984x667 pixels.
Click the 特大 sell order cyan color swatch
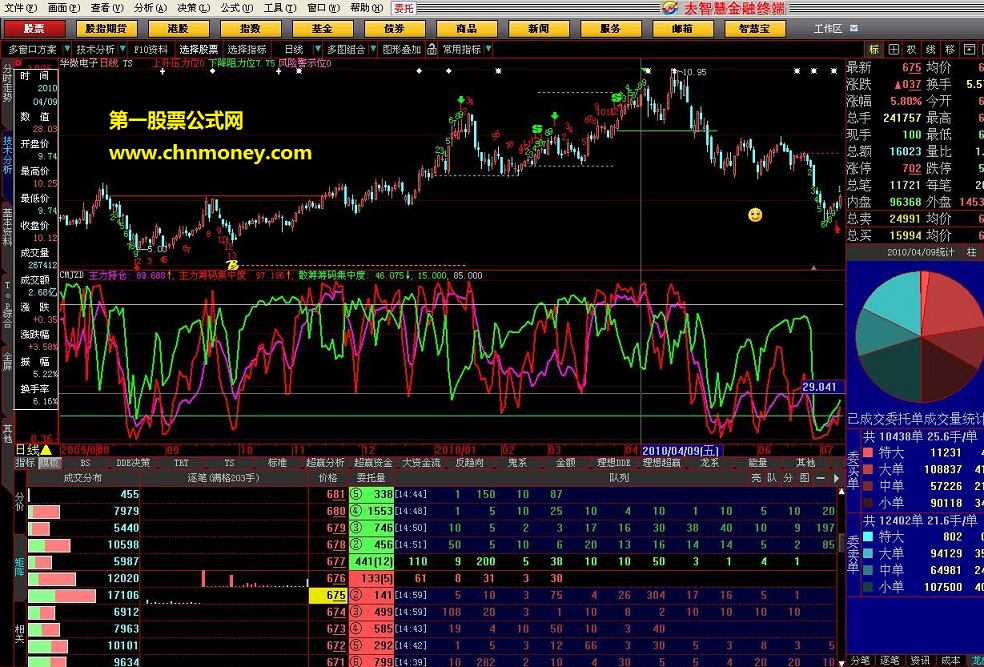click(x=868, y=536)
